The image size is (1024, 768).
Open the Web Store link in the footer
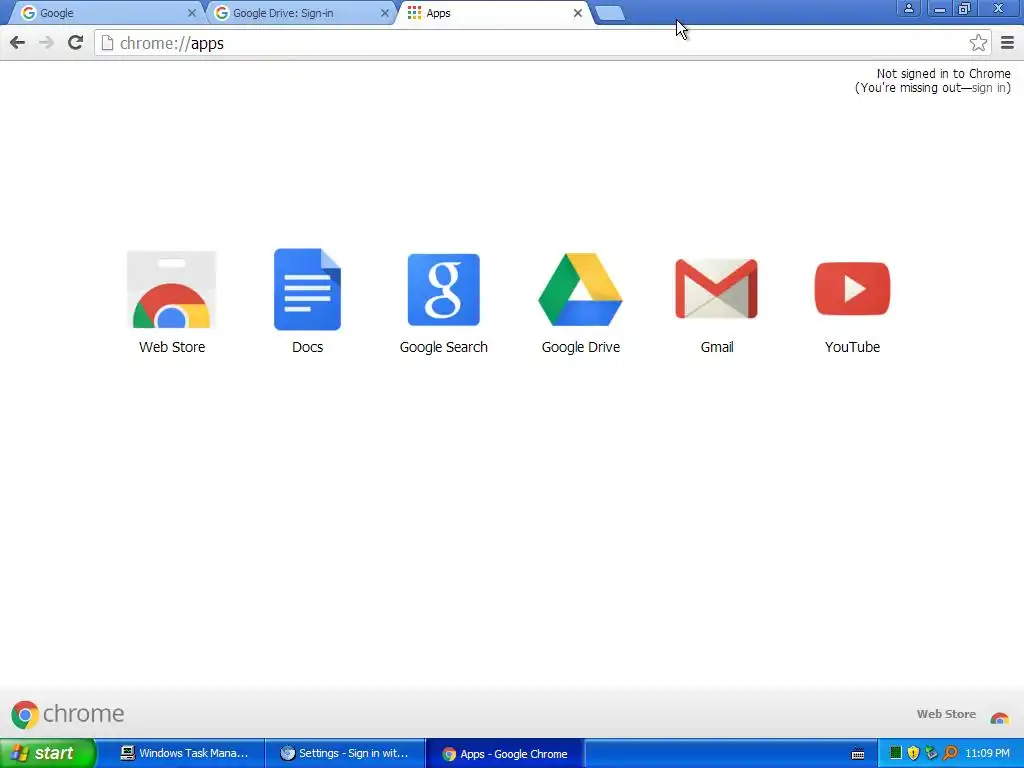tap(946, 714)
